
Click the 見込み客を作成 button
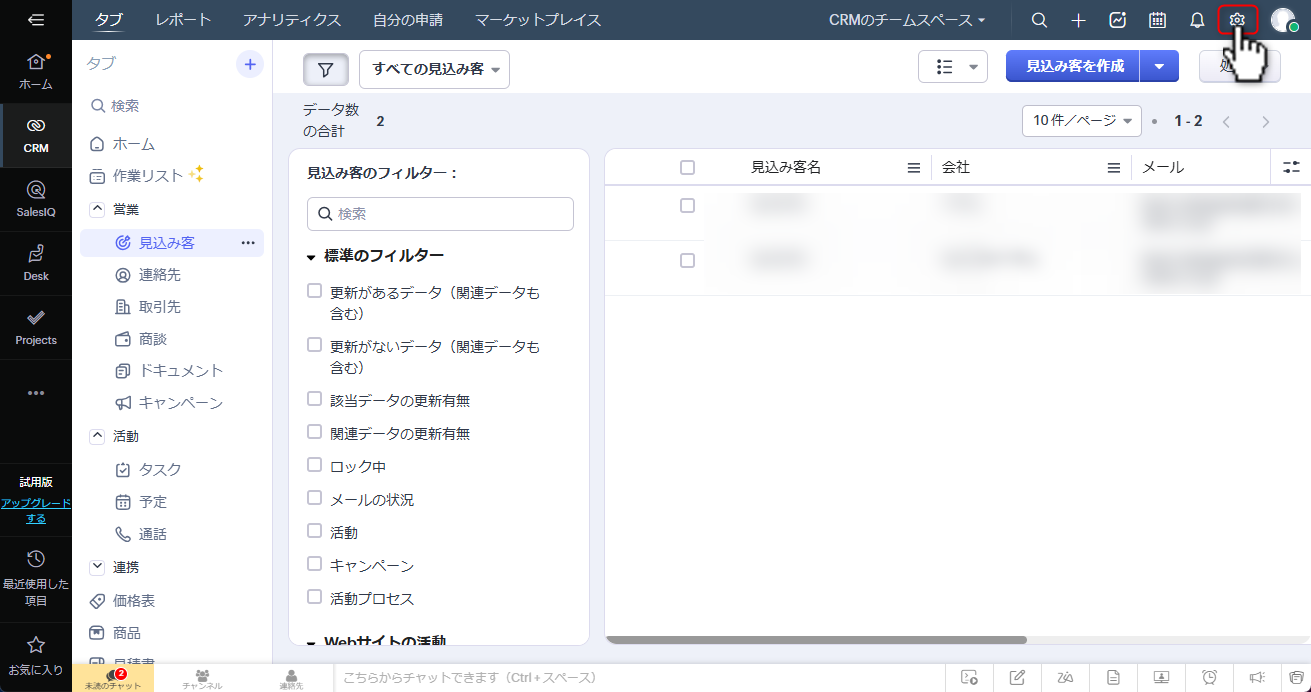(1074, 66)
